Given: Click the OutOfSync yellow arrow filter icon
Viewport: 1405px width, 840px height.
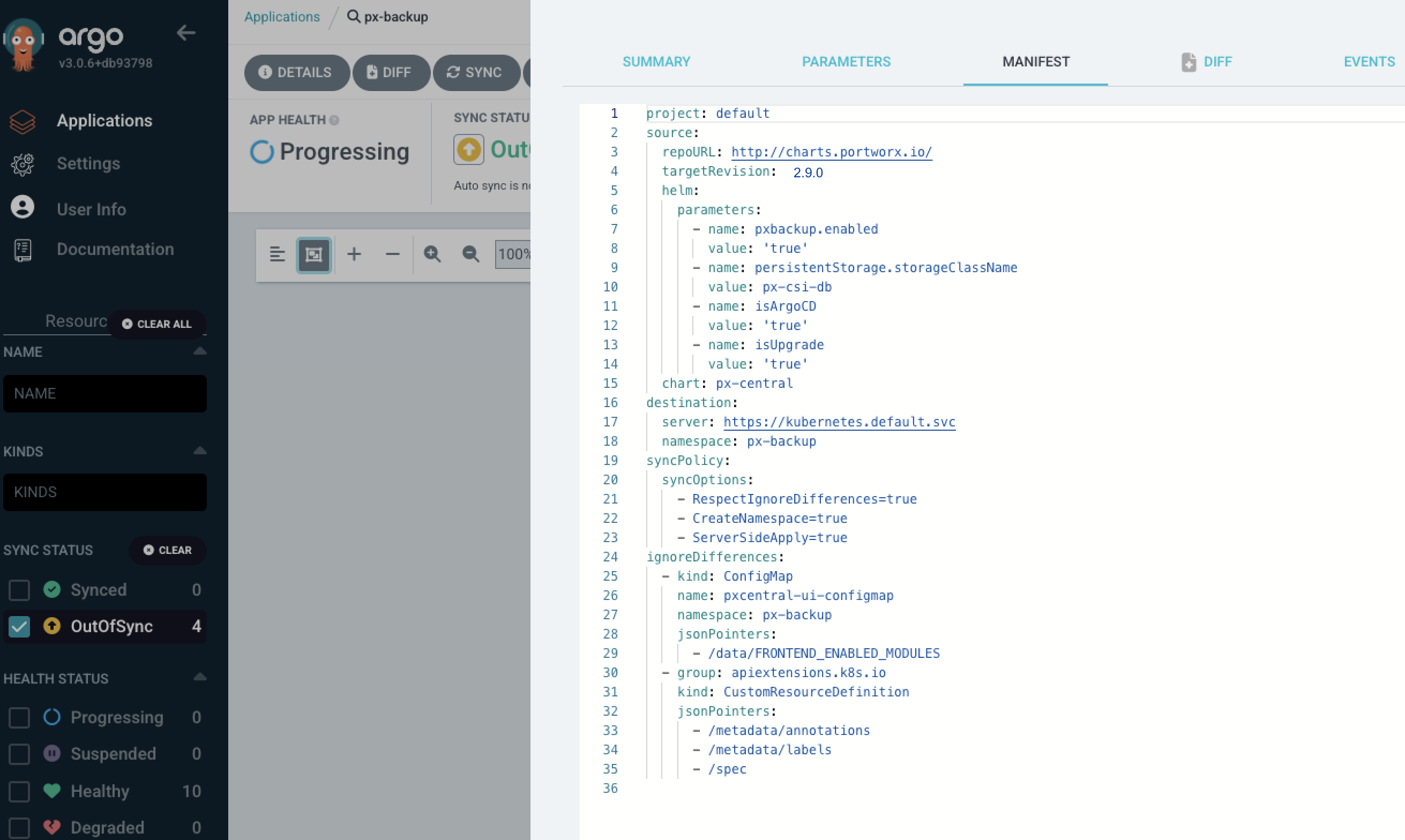Looking at the screenshot, I should 52,626.
